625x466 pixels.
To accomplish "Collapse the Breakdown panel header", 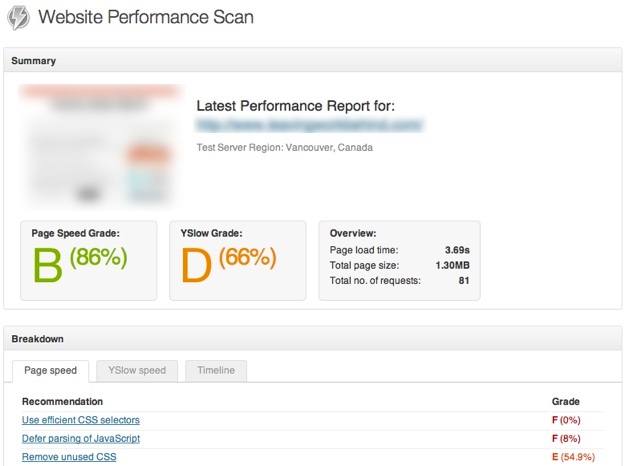I will (312, 339).
